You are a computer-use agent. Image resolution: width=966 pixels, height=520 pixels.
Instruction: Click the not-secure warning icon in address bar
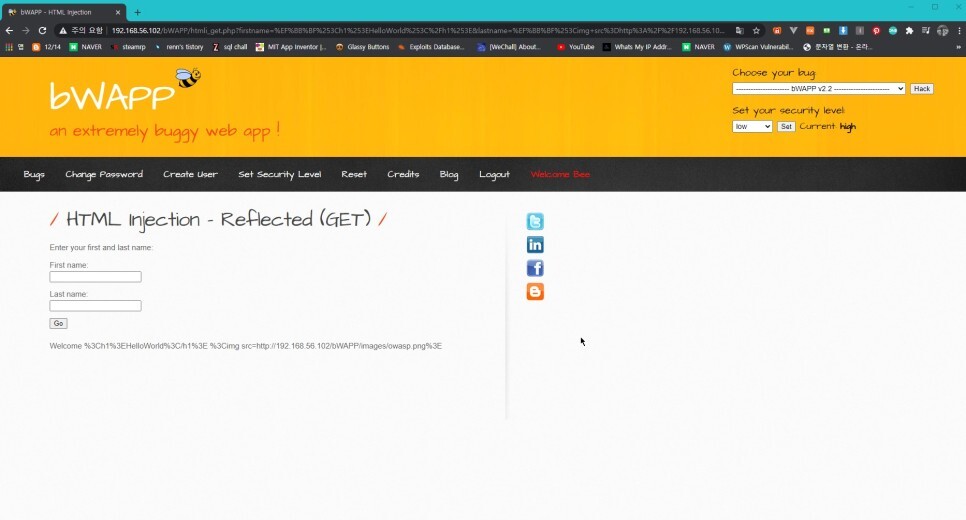coord(62,30)
